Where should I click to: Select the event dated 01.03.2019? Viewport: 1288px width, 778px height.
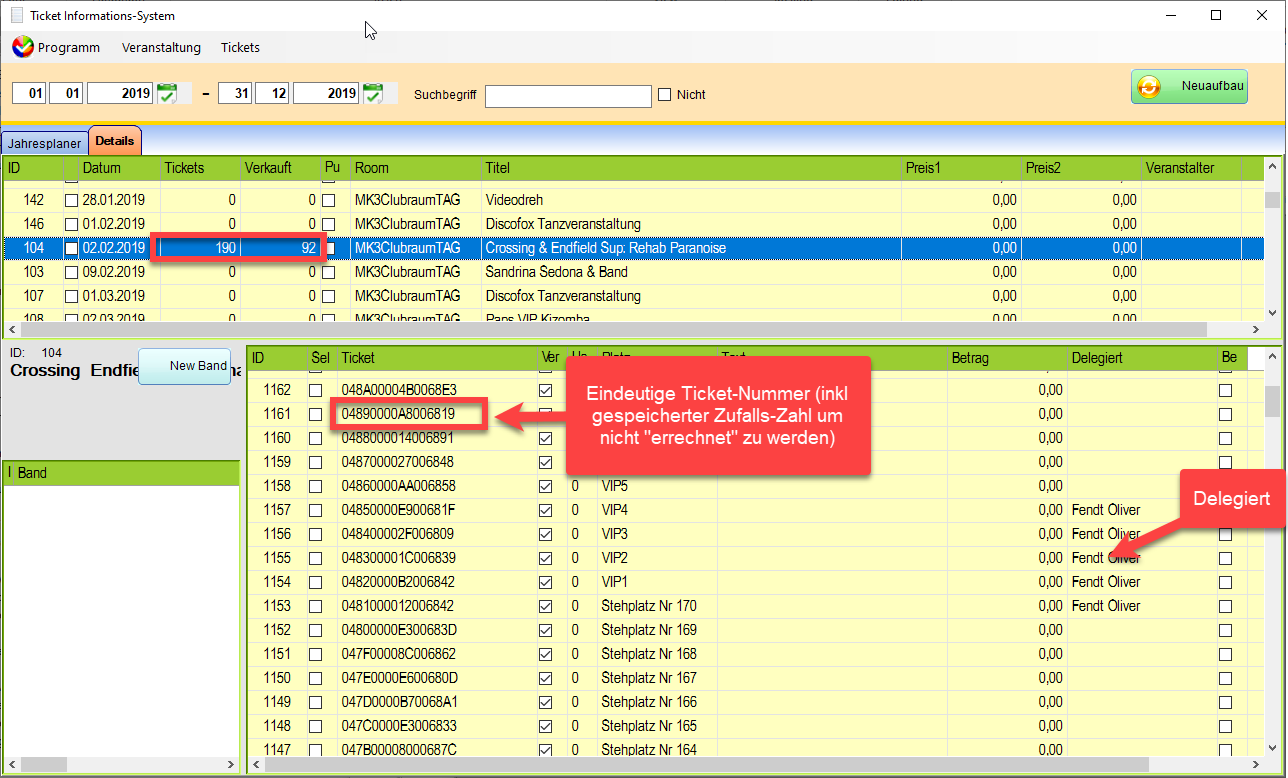(x=632, y=296)
